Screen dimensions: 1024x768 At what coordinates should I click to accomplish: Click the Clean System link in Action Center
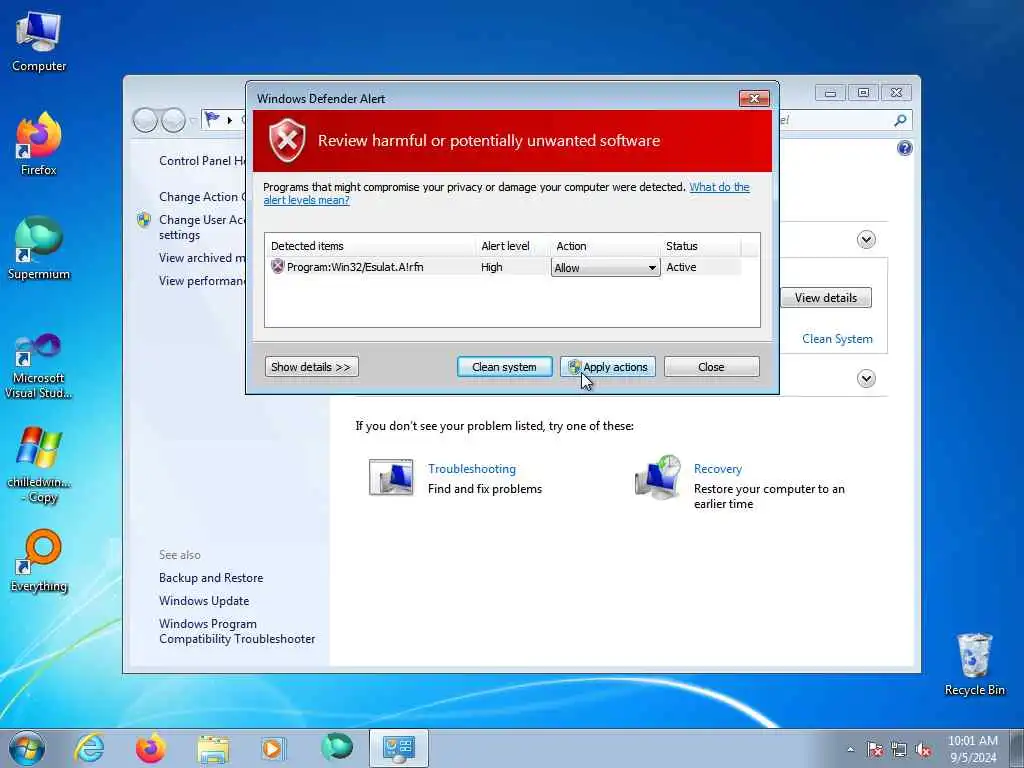837,338
